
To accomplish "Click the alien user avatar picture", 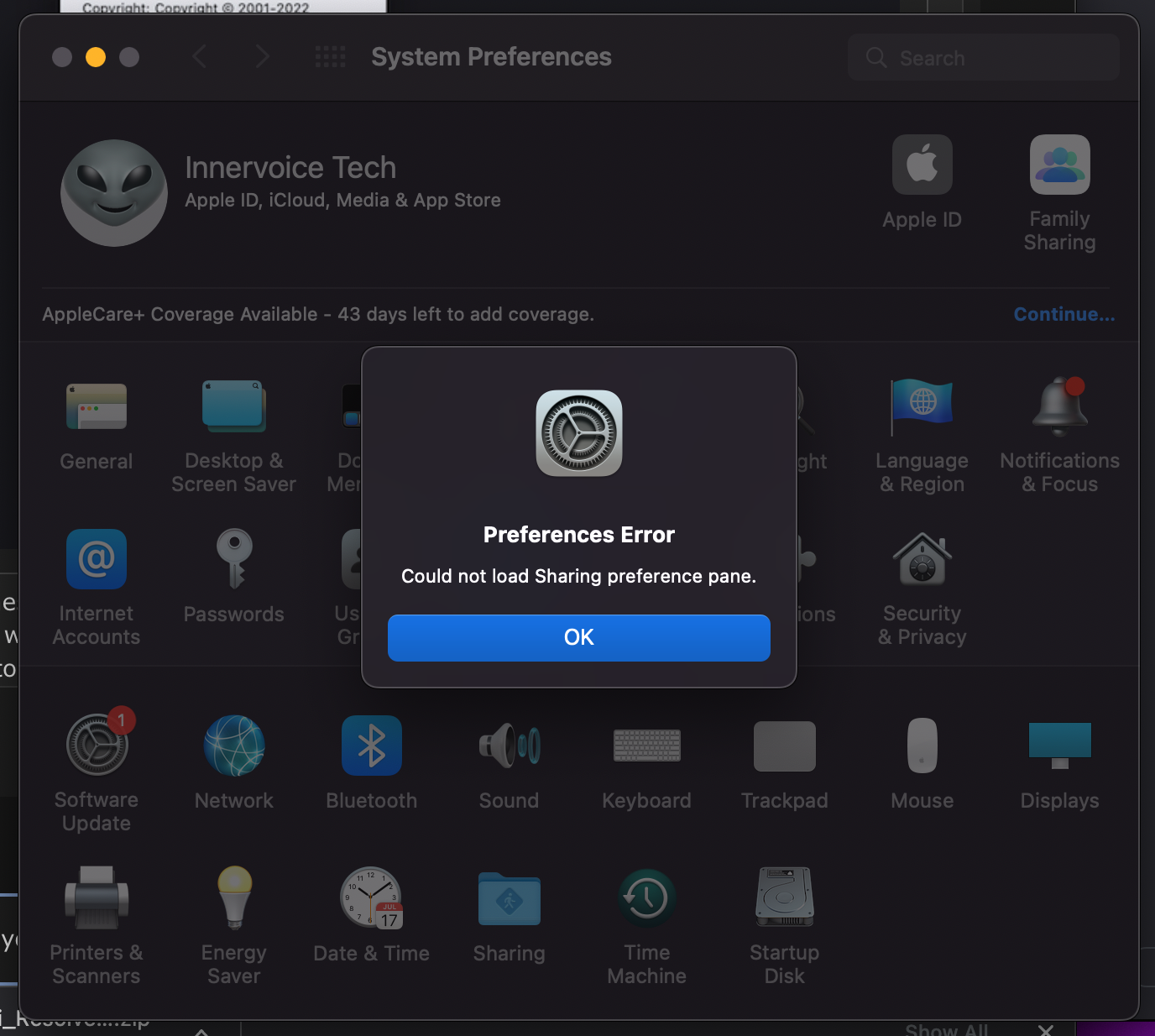I will coord(114,193).
